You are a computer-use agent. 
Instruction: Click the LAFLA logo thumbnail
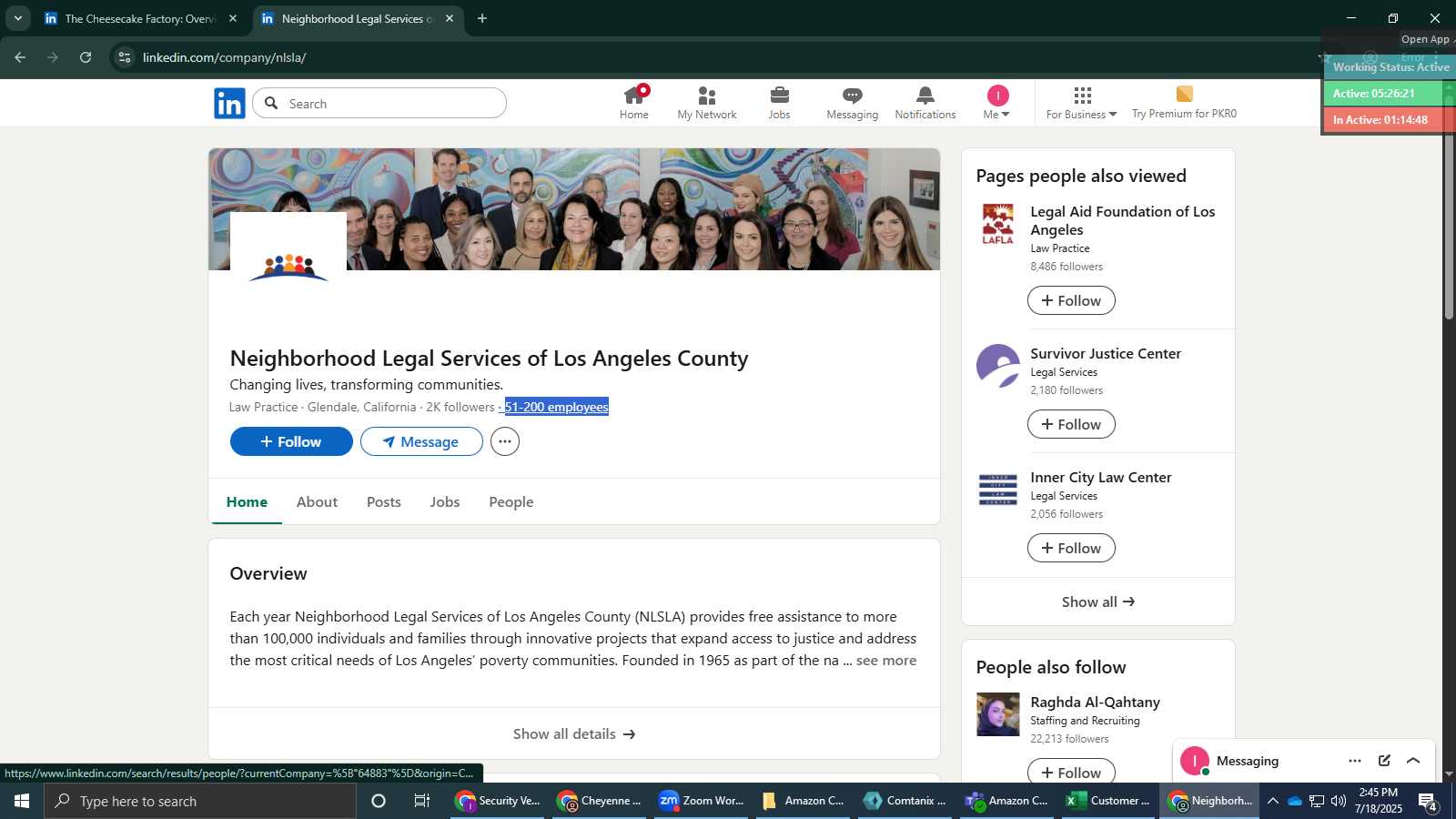point(998,224)
